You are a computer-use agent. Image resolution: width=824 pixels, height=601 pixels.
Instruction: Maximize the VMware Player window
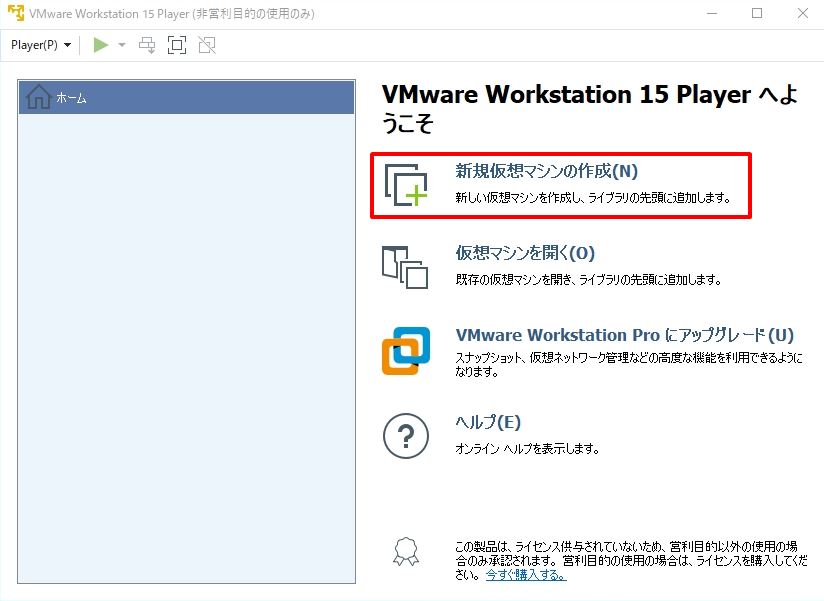coord(757,13)
